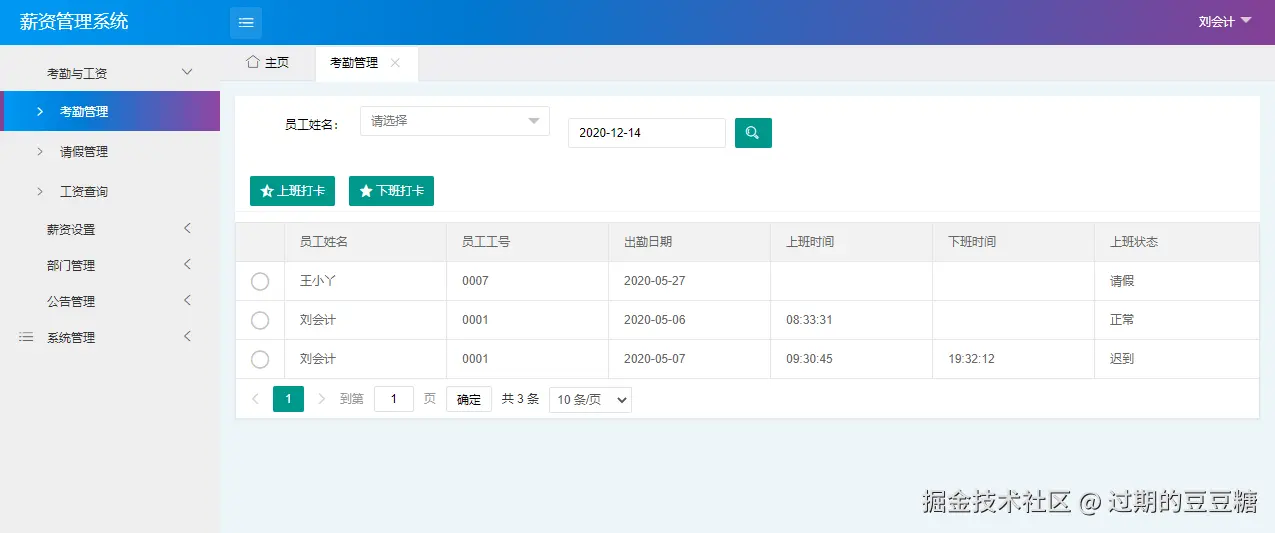Viewport: 1275px width, 533px height.
Task: Open the 刘会计 user menu dropdown
Action: click(1225, 22)
